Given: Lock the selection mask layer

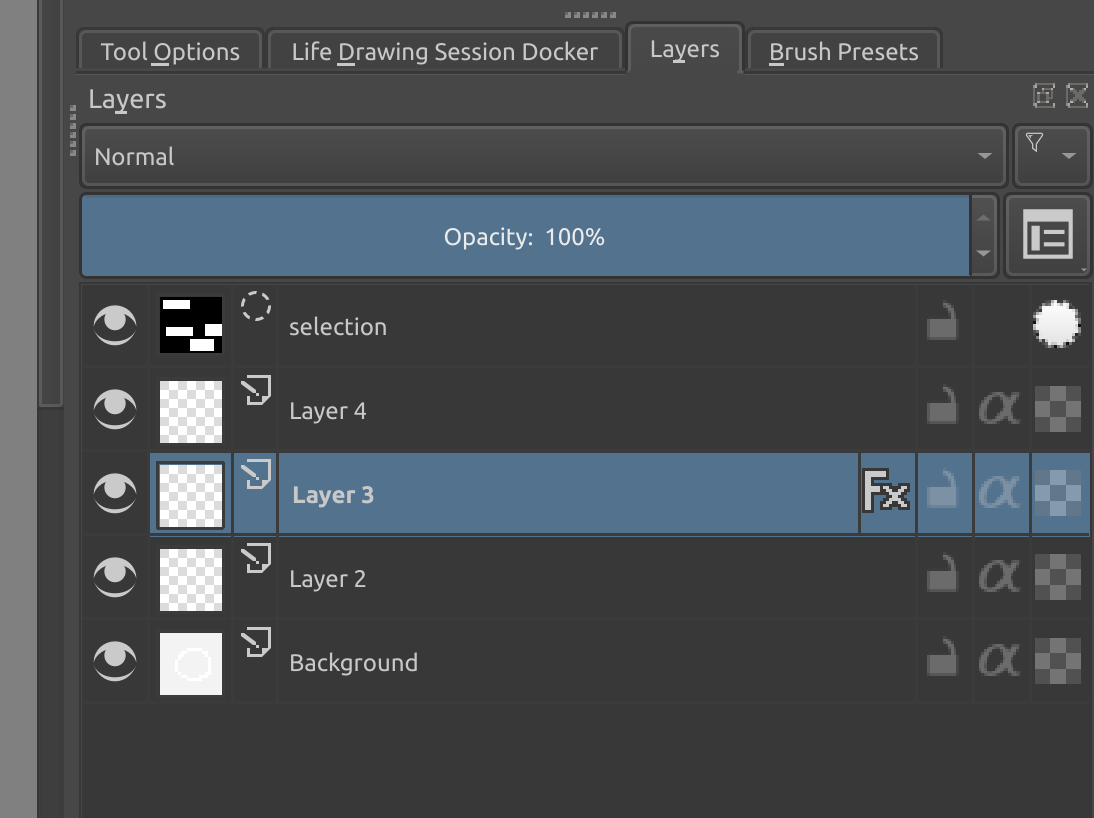Looking at the screenshot, I should click(942, 326).
